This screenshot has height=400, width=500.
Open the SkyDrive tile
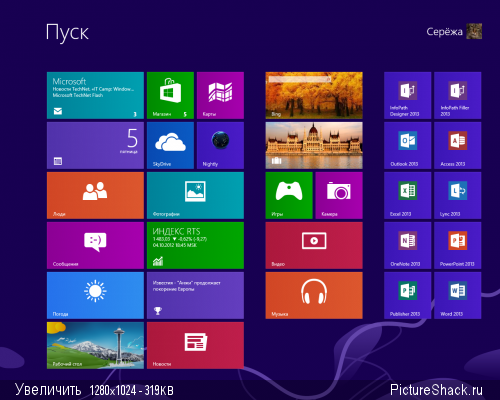click(170, 145)
